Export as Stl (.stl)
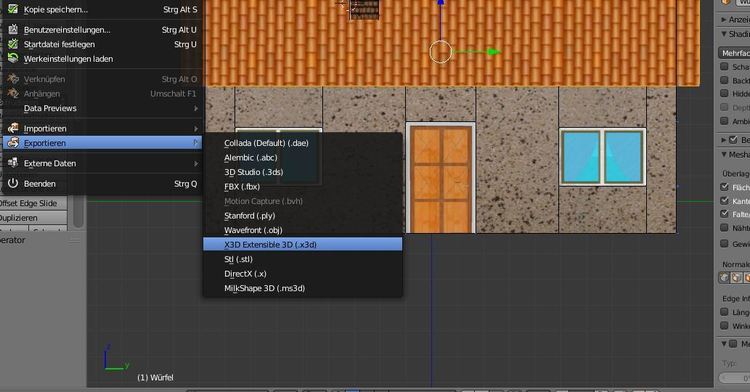Image resolution: width=750 pixels, height=392 pixels. (x=302, y=259)
